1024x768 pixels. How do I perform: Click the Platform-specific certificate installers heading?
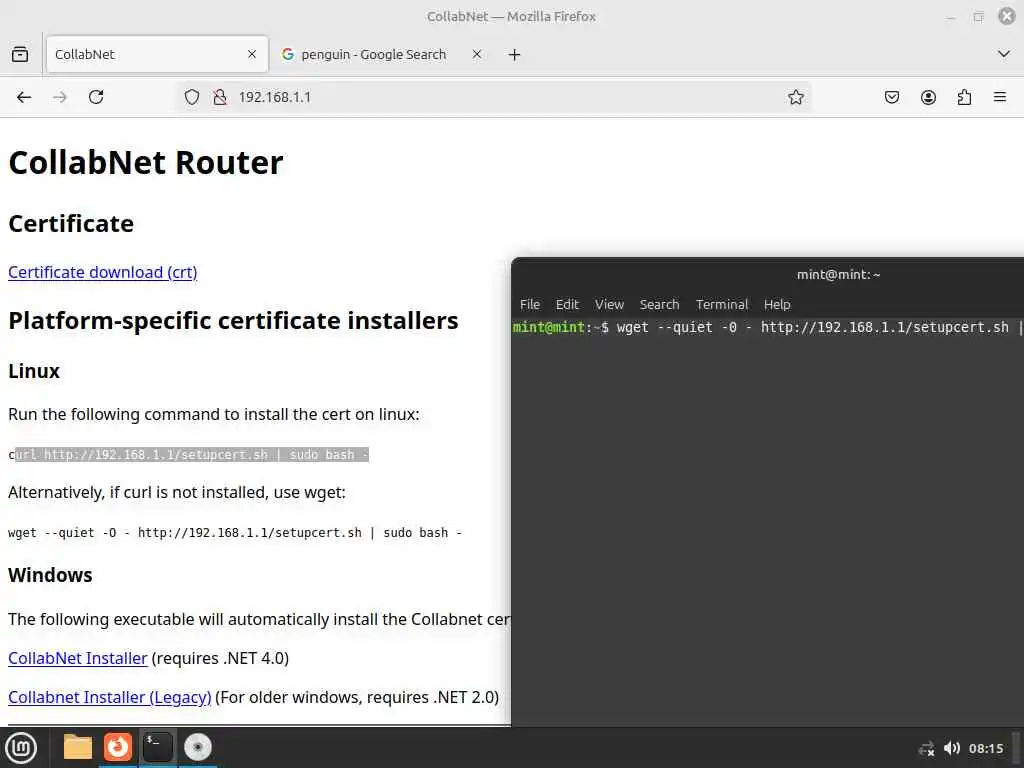(233, 321)
